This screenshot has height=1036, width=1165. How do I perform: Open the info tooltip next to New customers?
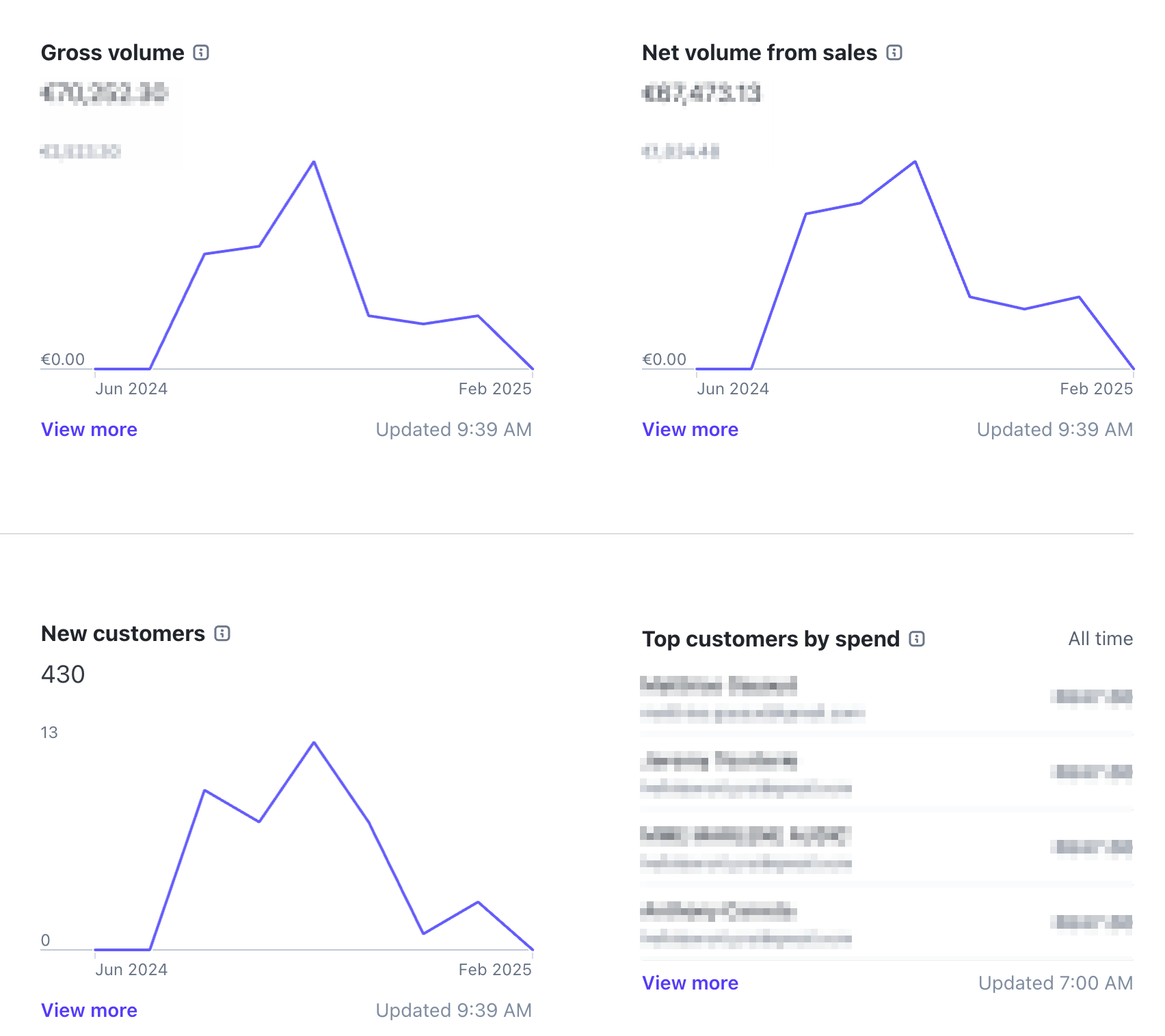[x=222, y=633]
